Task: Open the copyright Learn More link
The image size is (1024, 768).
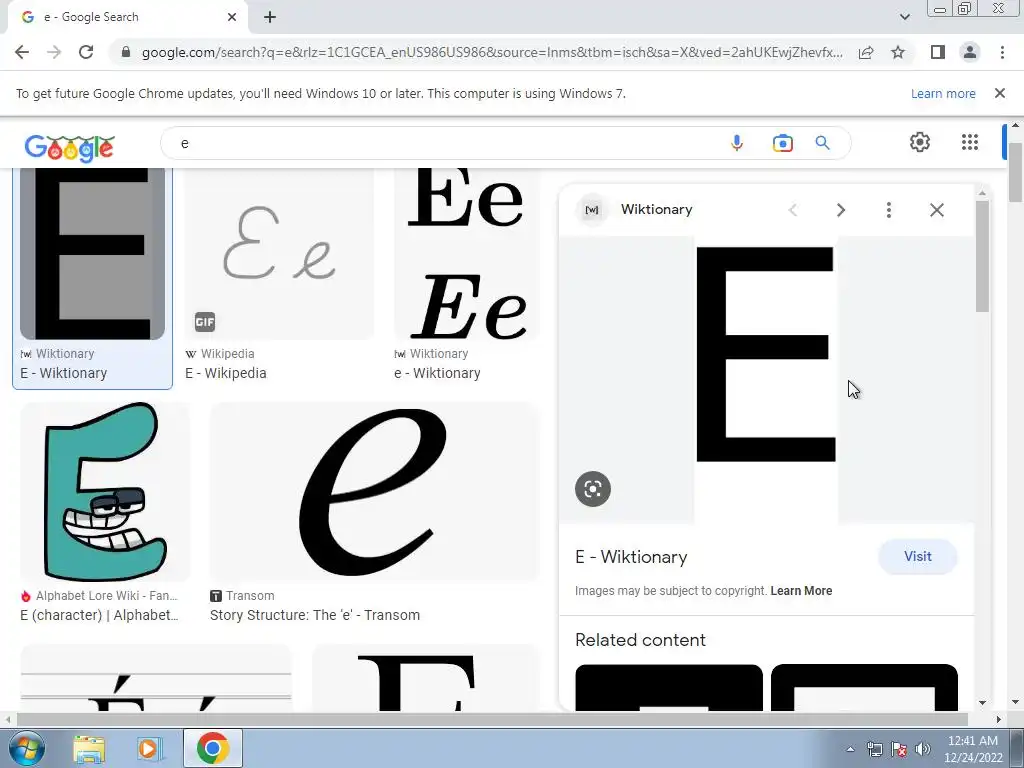Action: (x=801, y=591)
